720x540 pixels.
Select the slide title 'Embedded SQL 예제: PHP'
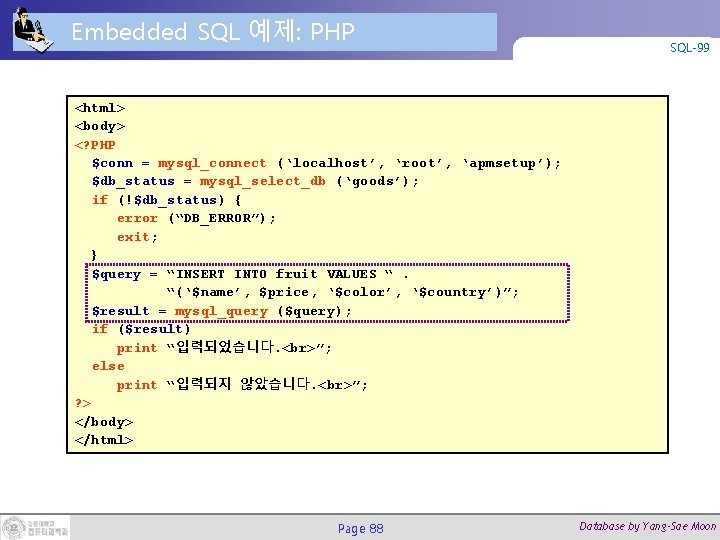pos(213,32)
